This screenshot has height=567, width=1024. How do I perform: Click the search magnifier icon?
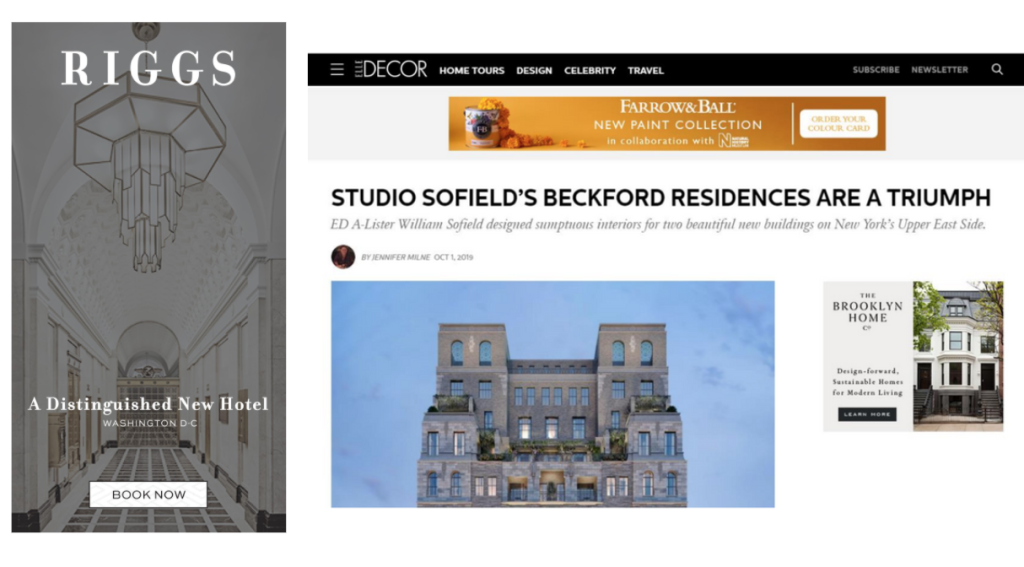997,69
